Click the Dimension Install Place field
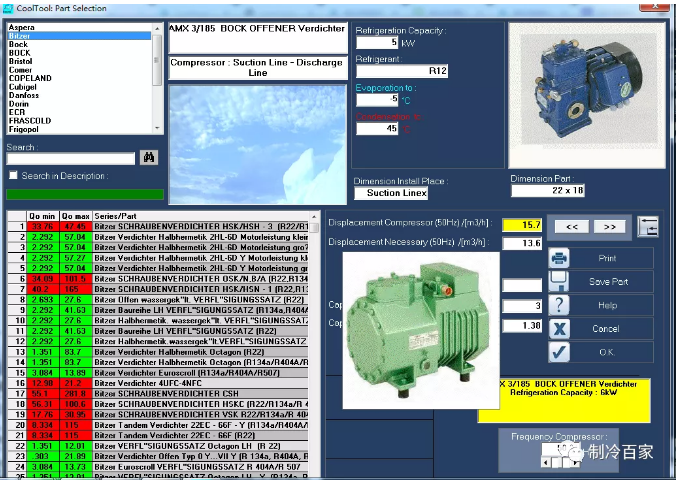 coord(391,193)
